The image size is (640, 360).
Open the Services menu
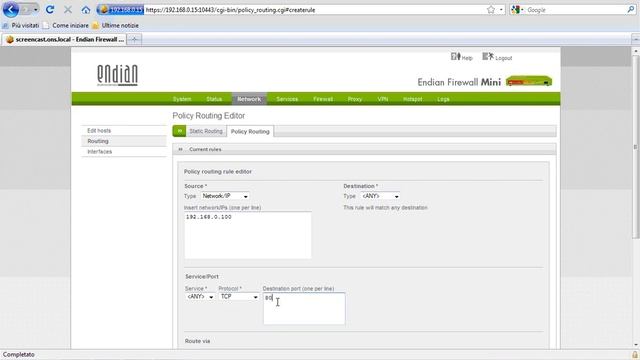287,99
